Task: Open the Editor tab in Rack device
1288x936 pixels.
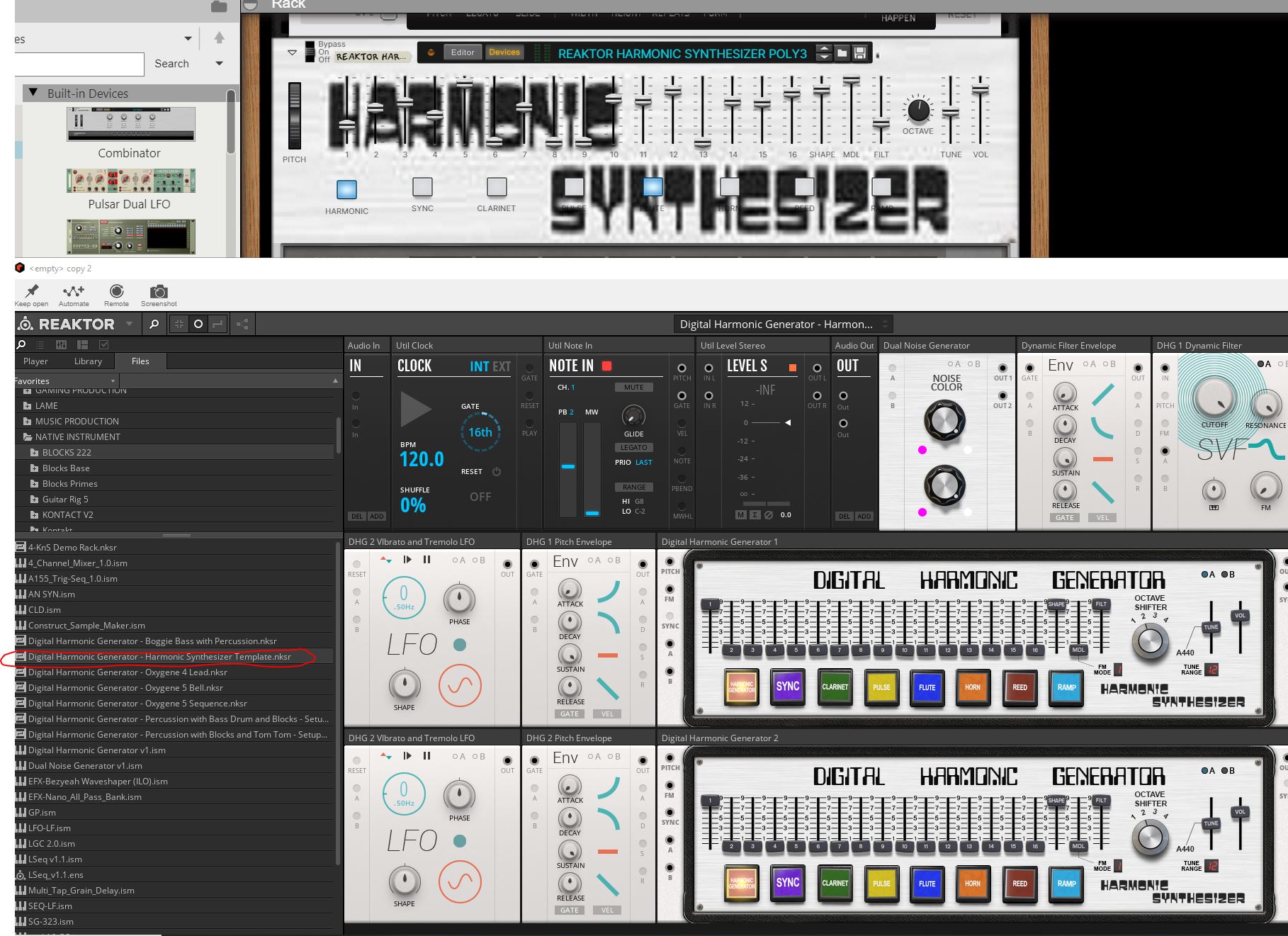Action: [x=463, y=52]
